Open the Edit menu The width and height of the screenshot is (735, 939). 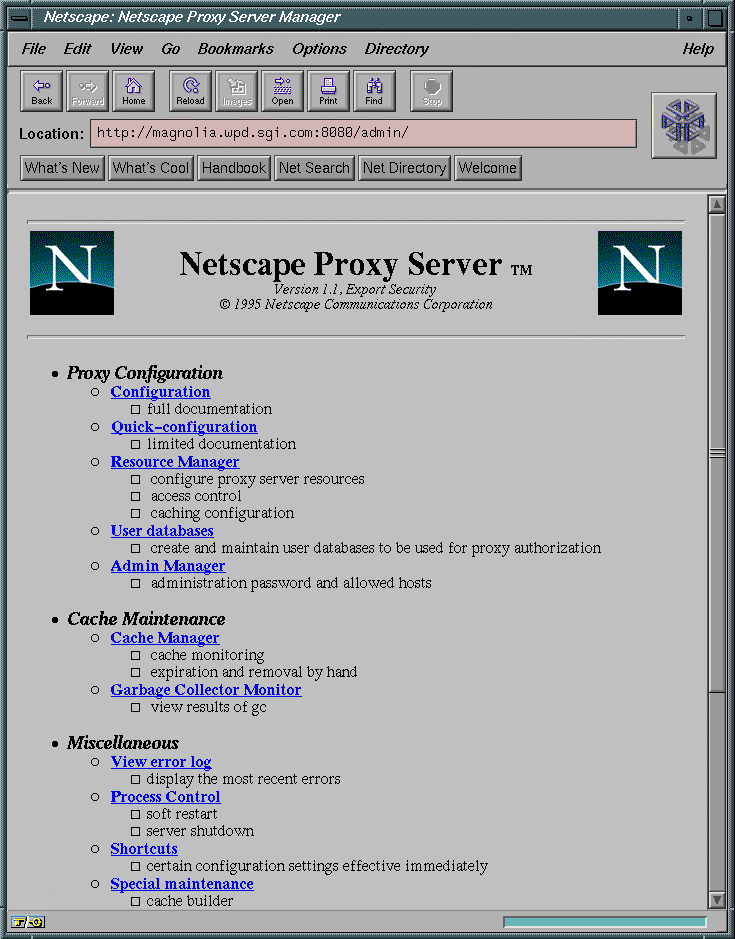77,49
